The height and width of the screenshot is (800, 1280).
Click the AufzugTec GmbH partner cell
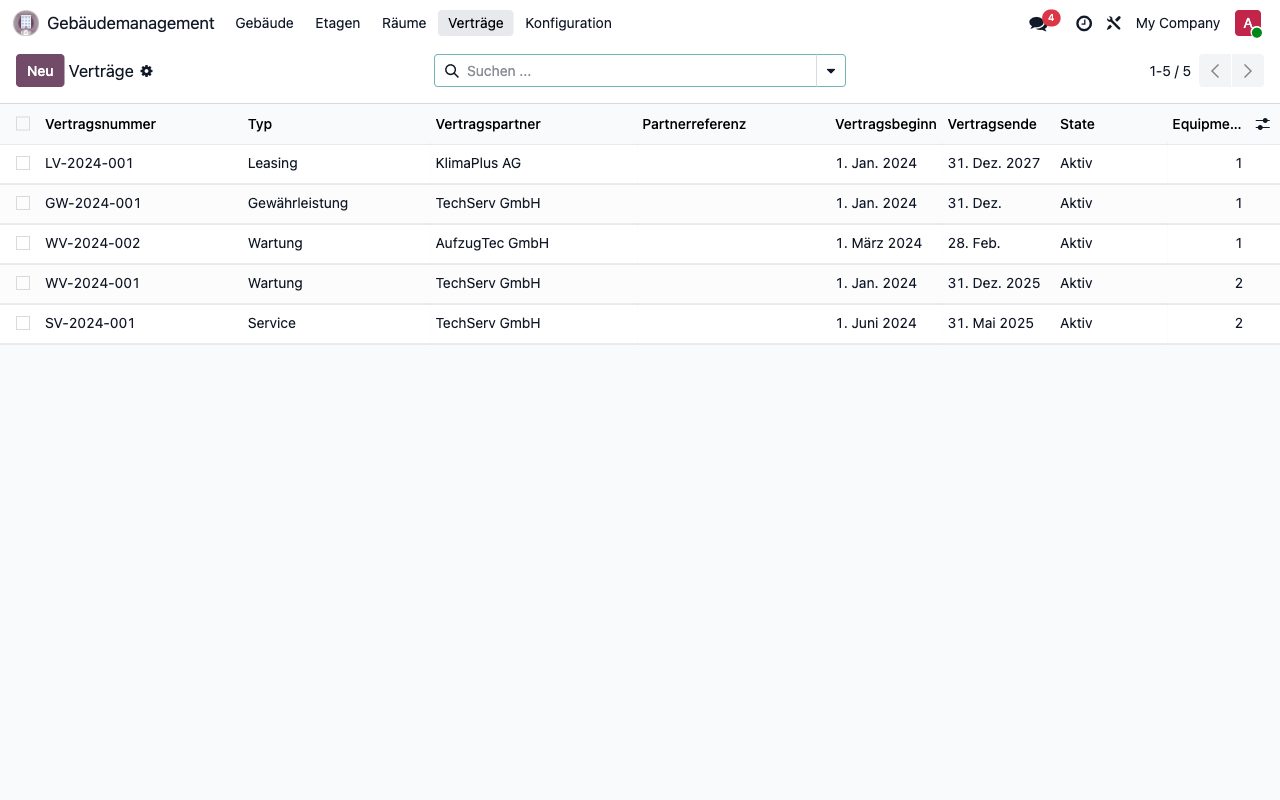point(492,243)
